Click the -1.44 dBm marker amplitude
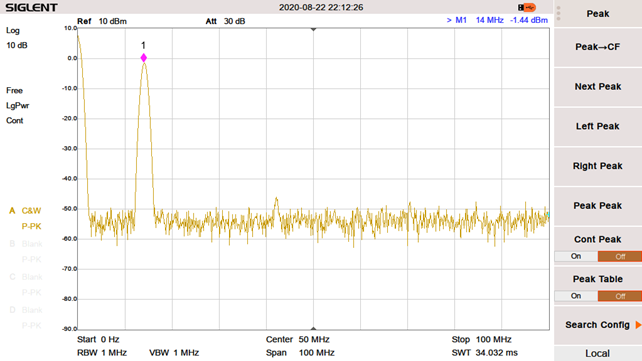 [x=529, y=20]
